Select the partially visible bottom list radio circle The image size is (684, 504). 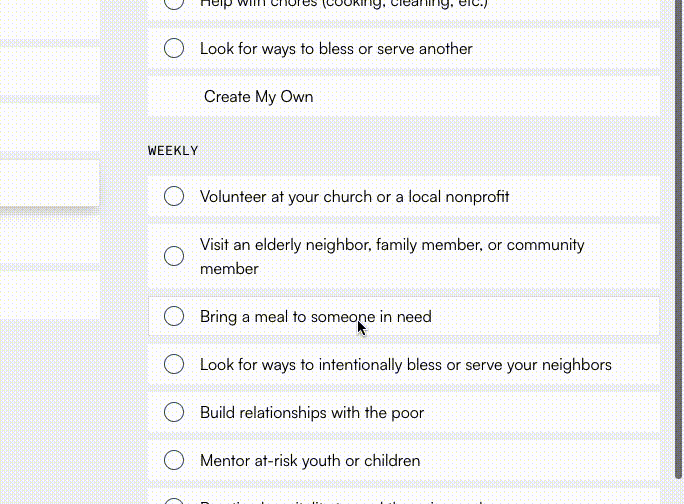point(174,500)
